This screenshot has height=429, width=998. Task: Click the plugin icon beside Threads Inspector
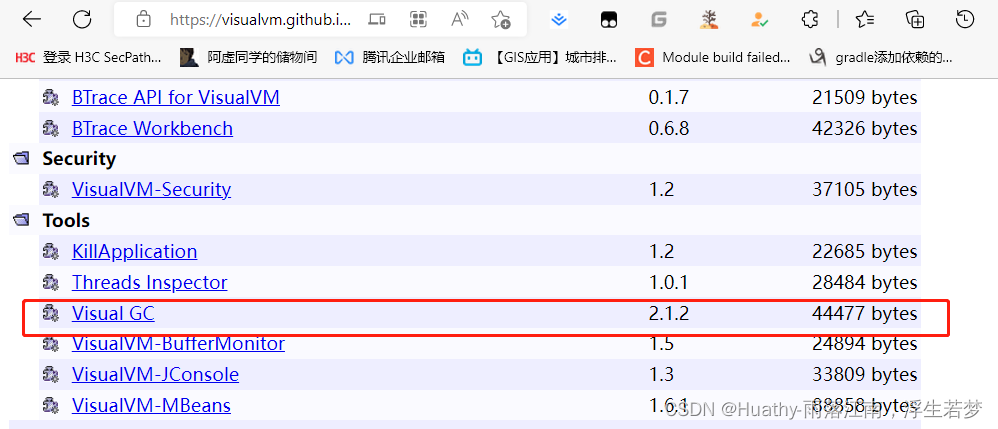pos(51,282)
